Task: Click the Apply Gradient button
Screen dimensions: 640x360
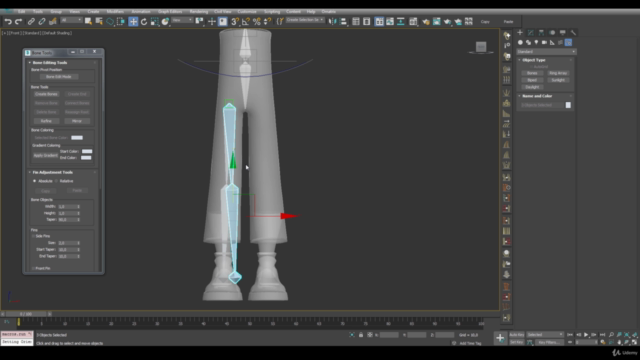Action: tap(45, 156)
